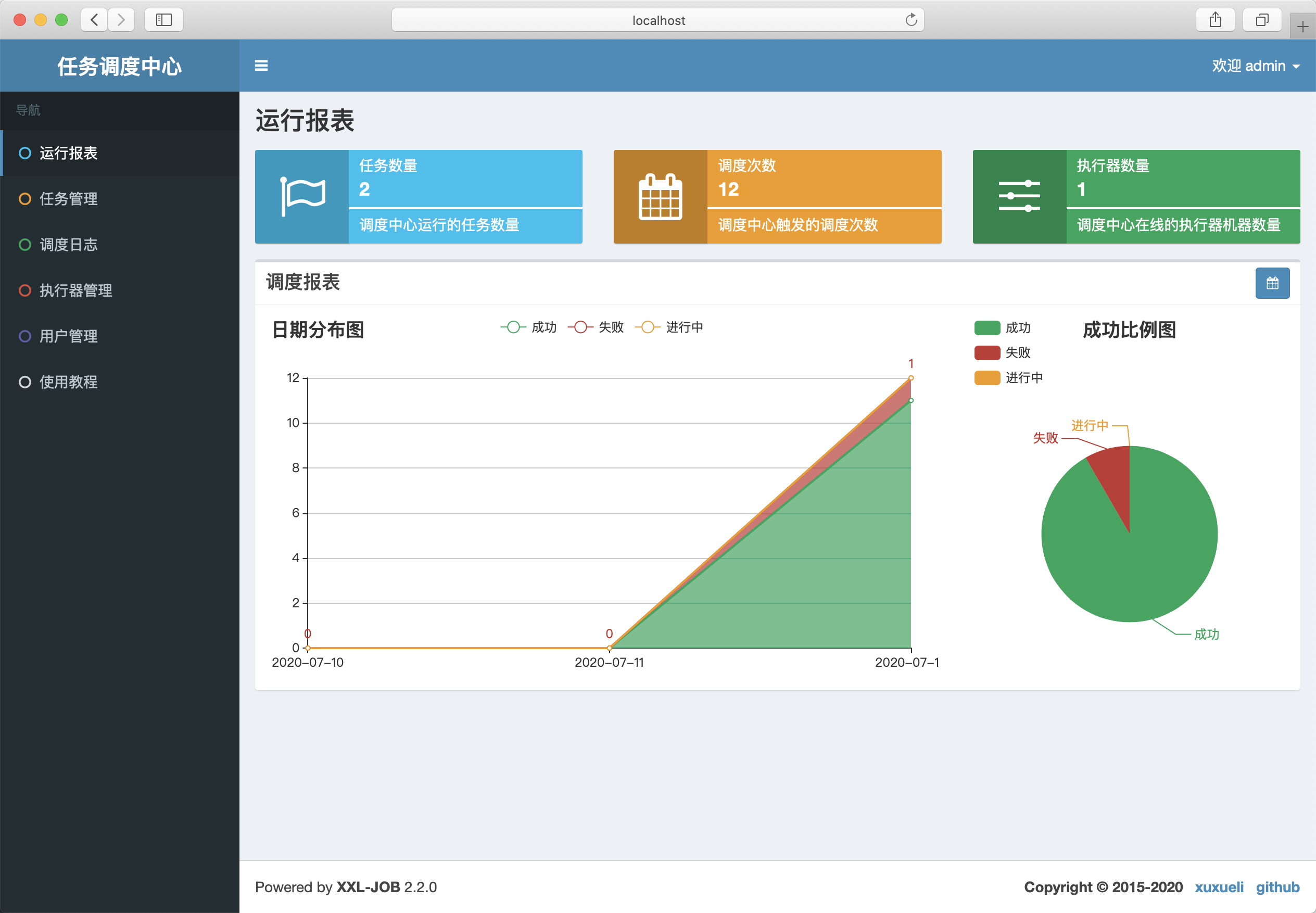This screenshot has height=913, width=1316.
Task: Click the red circle icon beside 执行器管理
Action: 24,290
